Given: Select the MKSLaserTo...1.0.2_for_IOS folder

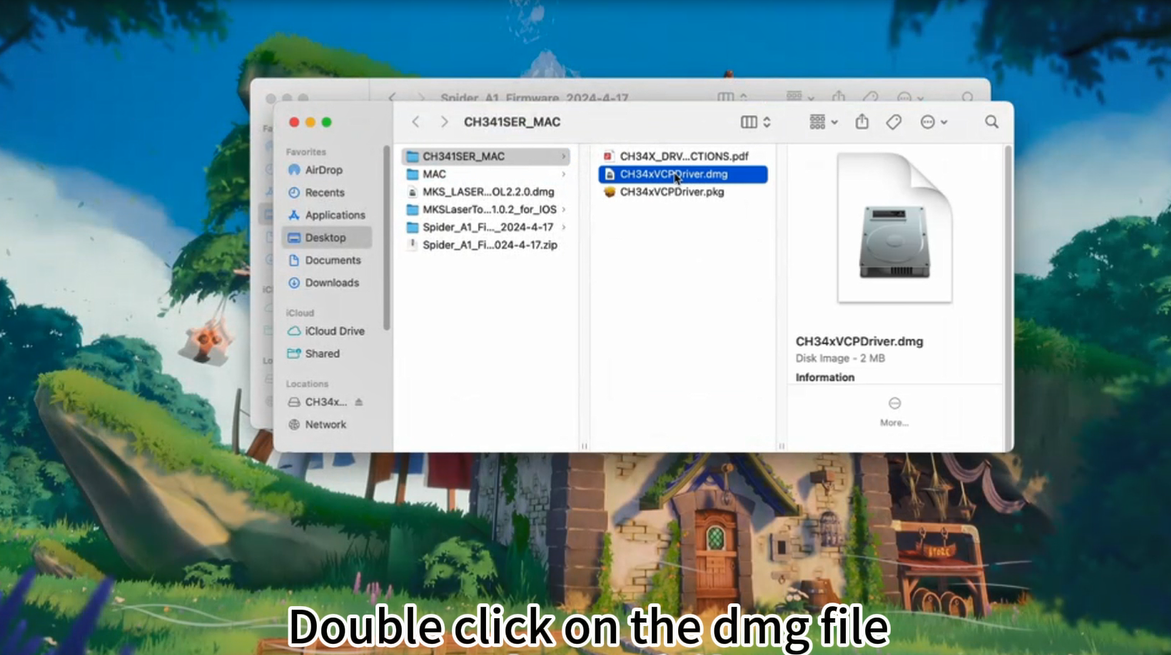Looking at the screenshot, I should (485, 210).
